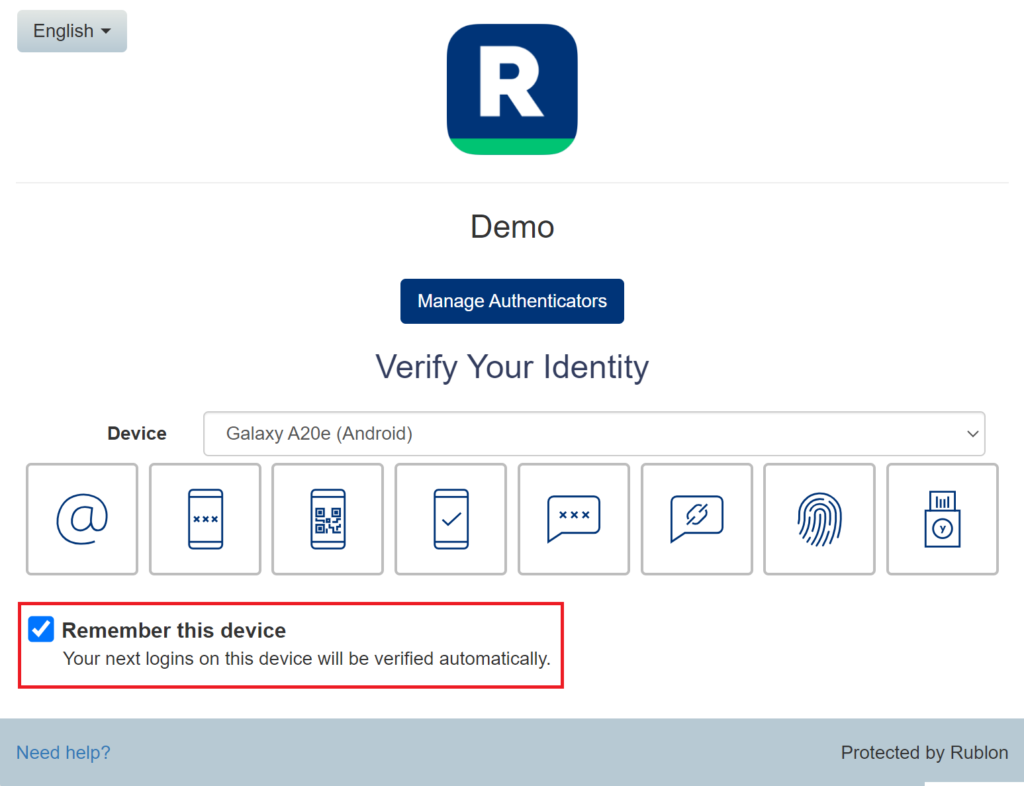This screenshot has width=1024, height=786.
Task: Click the Rublon logo at top
Action: coord(512,90)
